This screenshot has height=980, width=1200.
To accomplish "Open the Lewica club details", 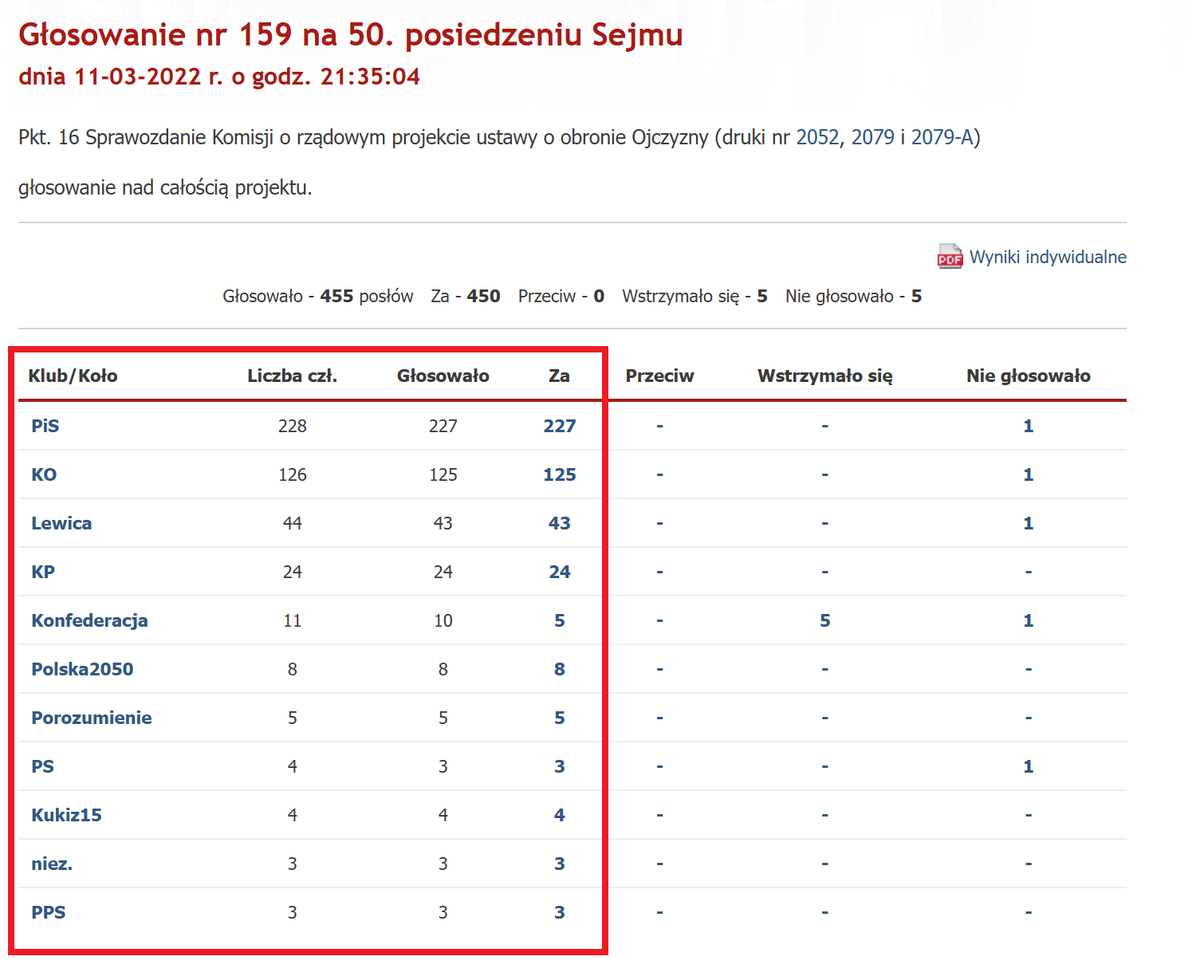I will click(x=61, y=522).
